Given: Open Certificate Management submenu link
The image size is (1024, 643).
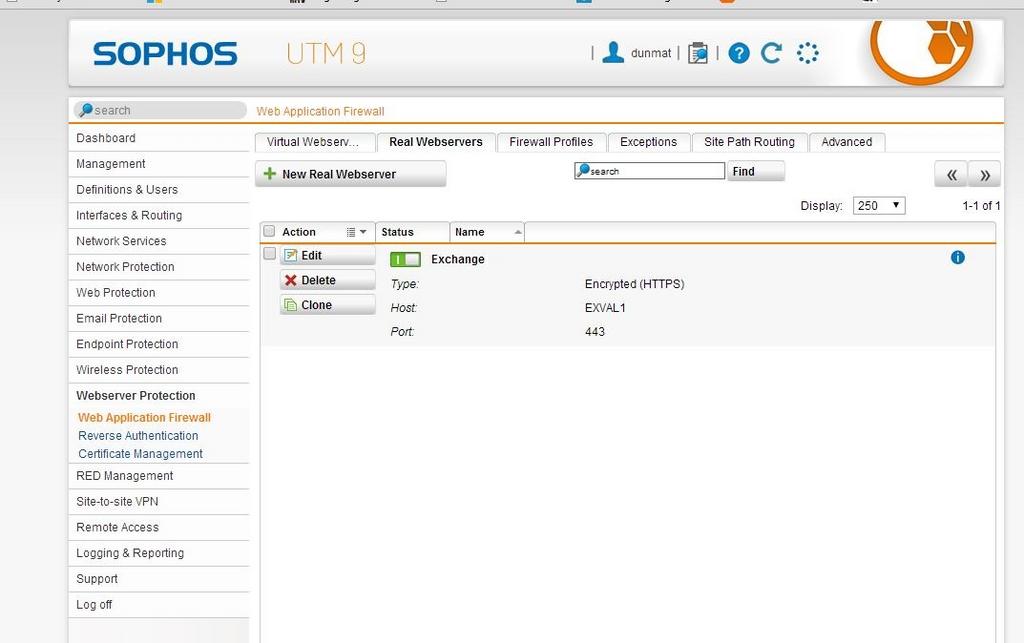Looking at the screenshot, I should coord(140,454).
